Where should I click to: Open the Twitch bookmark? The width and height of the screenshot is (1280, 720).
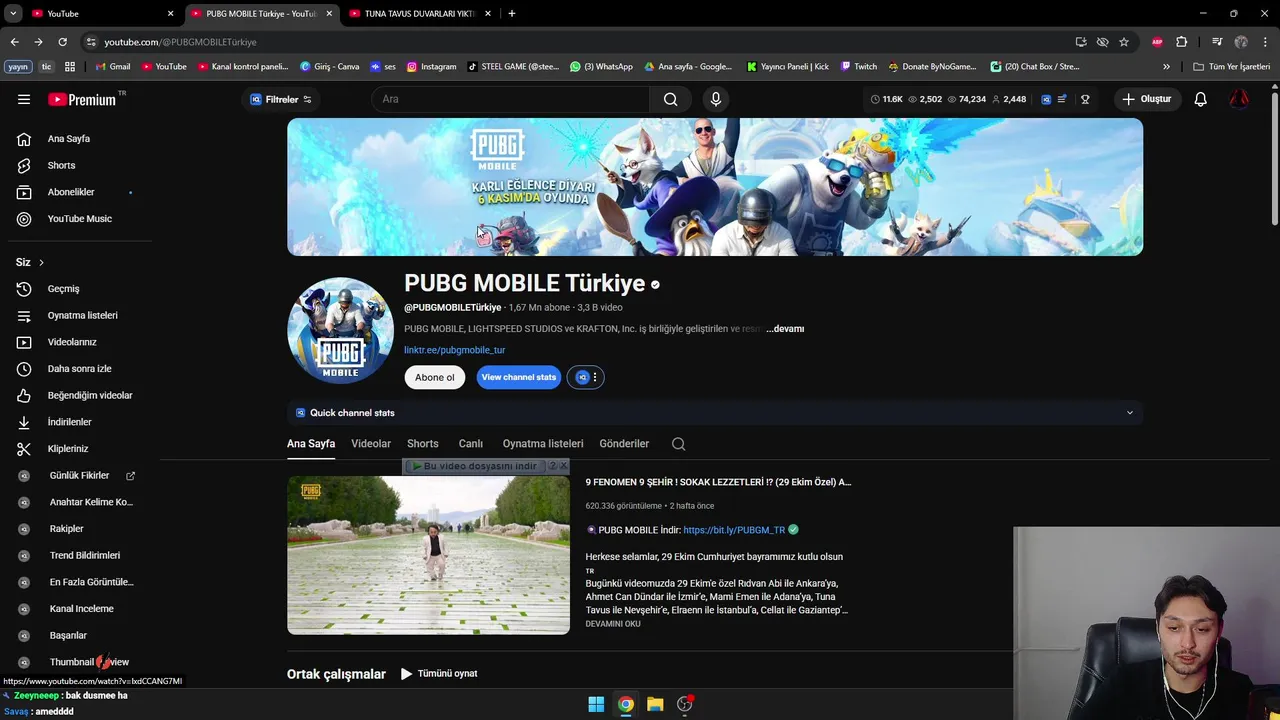click(859, 67)
